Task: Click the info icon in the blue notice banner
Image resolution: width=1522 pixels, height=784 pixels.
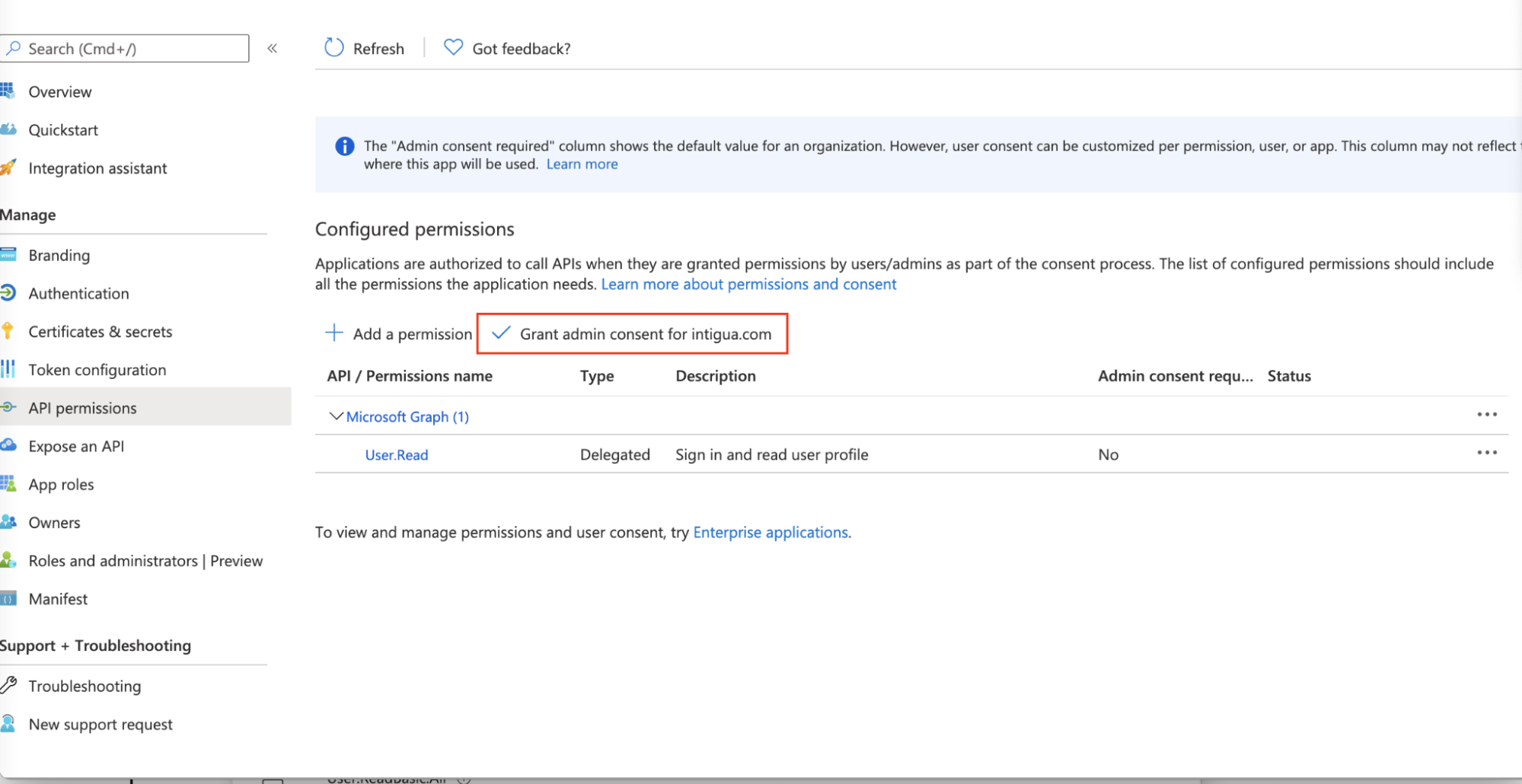Action: coord(345,146)
